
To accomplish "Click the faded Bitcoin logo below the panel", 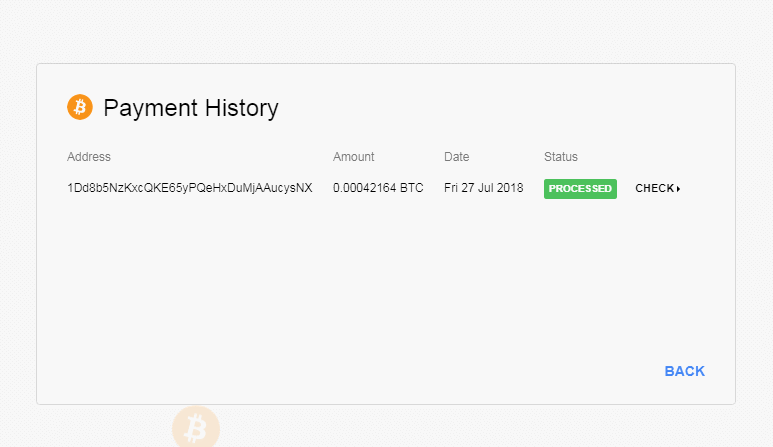I will [195, 428].
